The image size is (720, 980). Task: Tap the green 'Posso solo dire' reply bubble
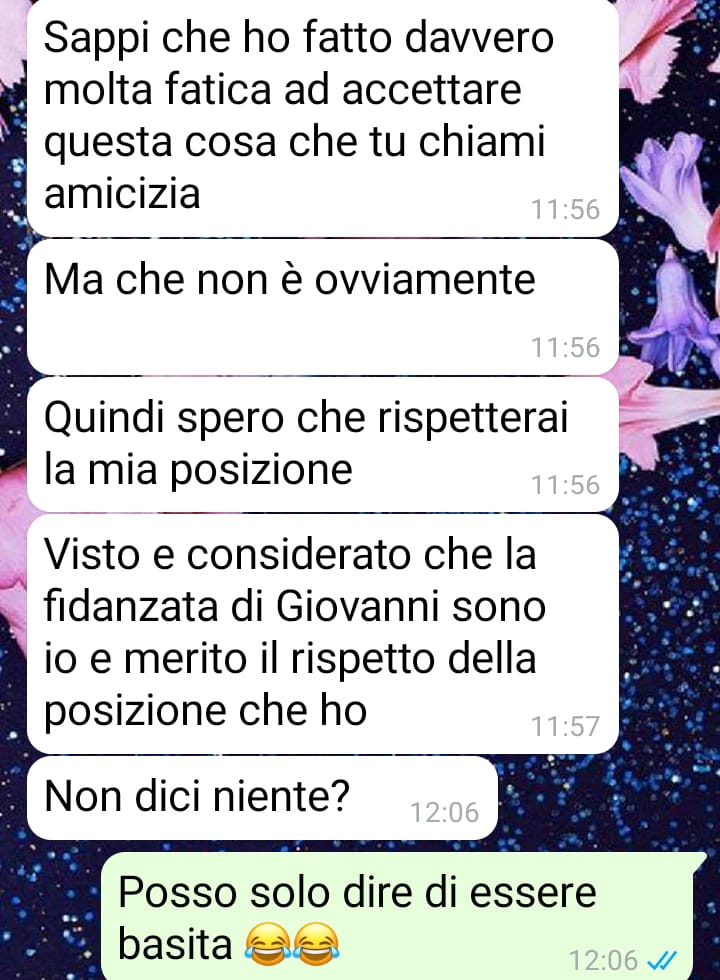[401, 916]
